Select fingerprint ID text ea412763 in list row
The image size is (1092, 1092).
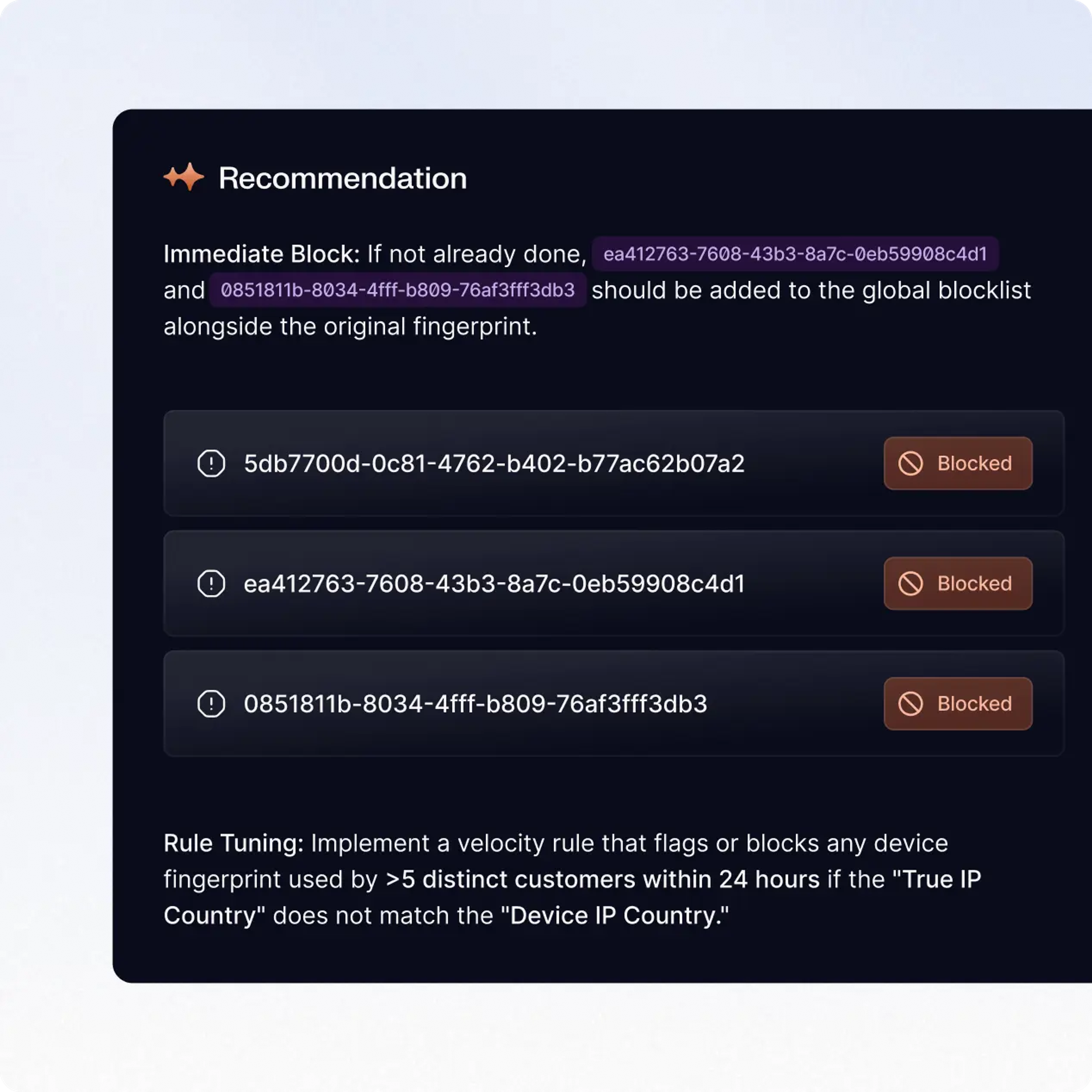[494, 583]
